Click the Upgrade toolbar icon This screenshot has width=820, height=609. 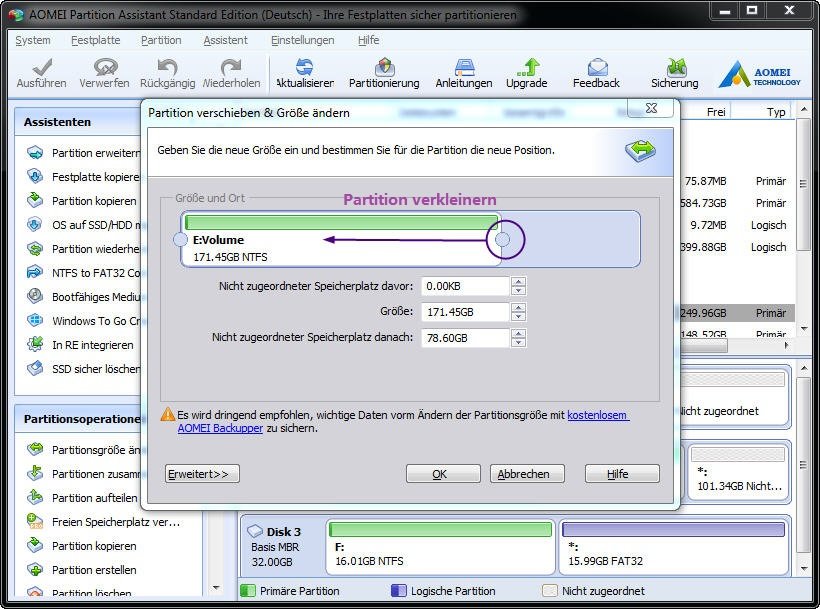pos(528,67)
